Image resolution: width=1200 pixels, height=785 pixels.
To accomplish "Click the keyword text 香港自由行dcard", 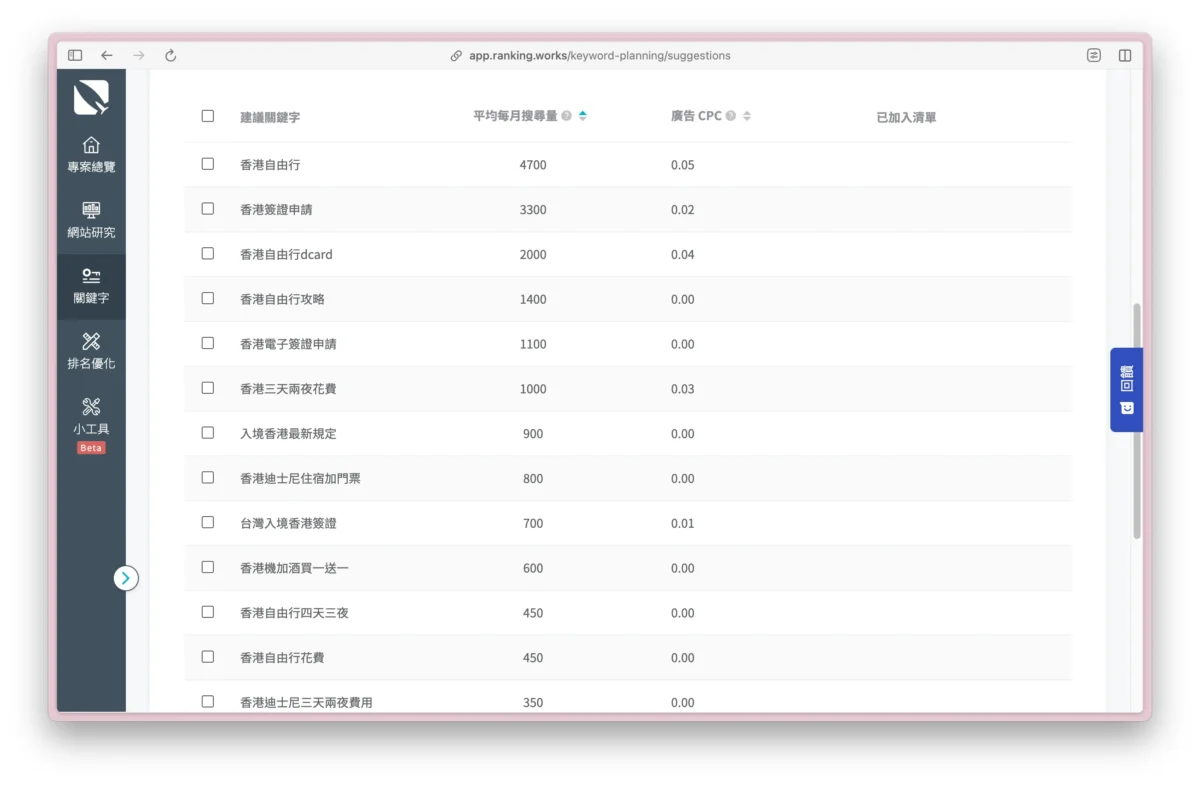I will click(x=286, y=255).
